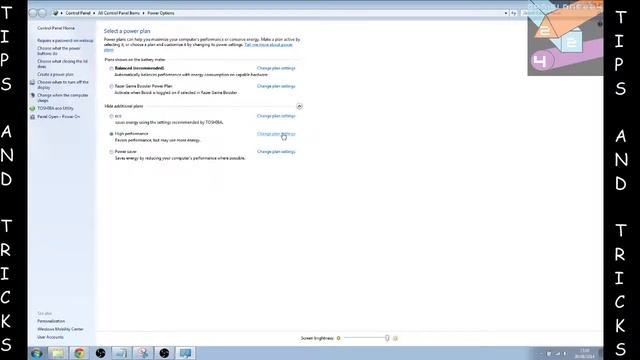Open Choose when to turn off the display
This screenshot has width=640, height=360.
[63, 85]
